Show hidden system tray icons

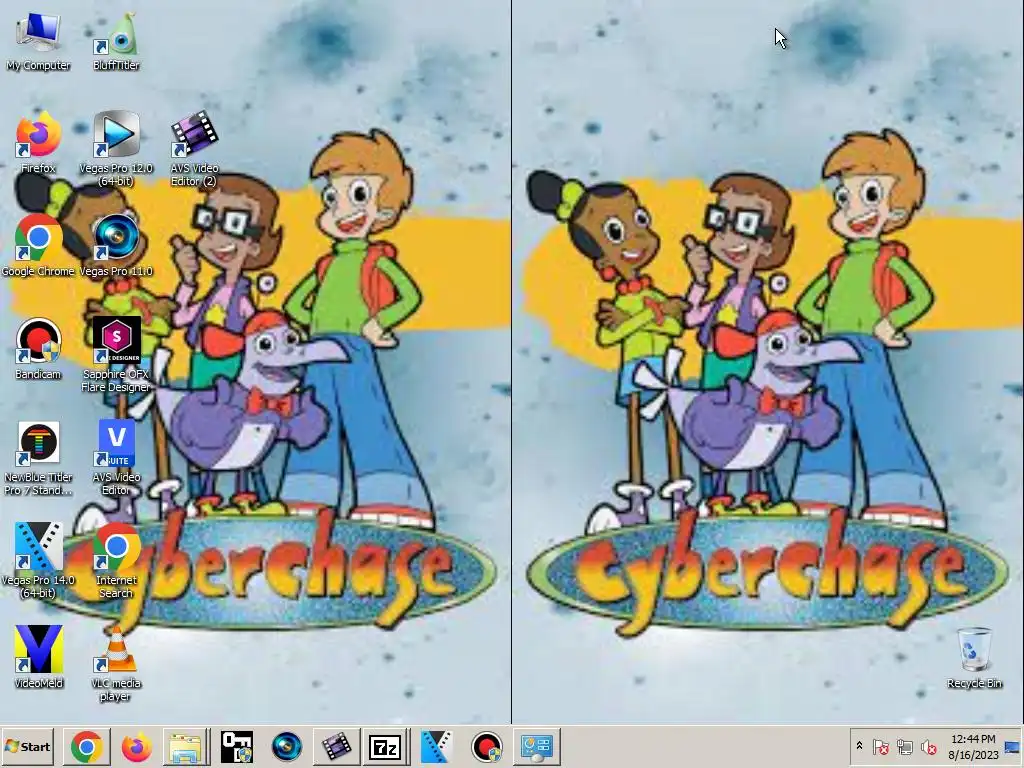pyautogui.click(x=859, y=746)
